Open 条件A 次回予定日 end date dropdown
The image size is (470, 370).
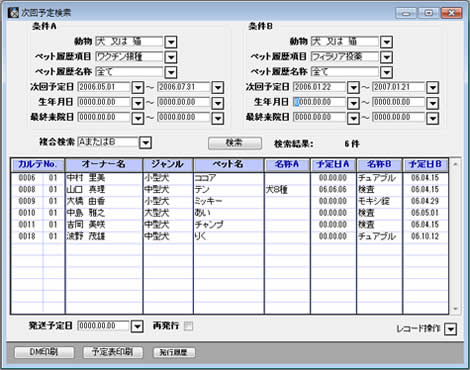pyautogui.click(x=218, y=88)
